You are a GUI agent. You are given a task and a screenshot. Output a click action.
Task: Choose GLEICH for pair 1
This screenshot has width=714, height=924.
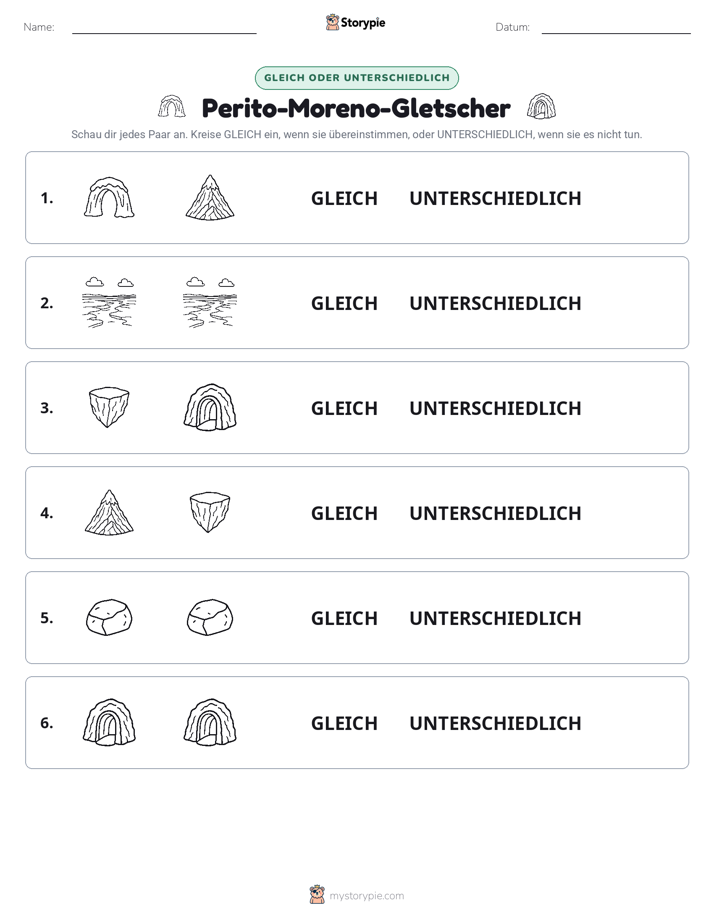coord(344,199)
